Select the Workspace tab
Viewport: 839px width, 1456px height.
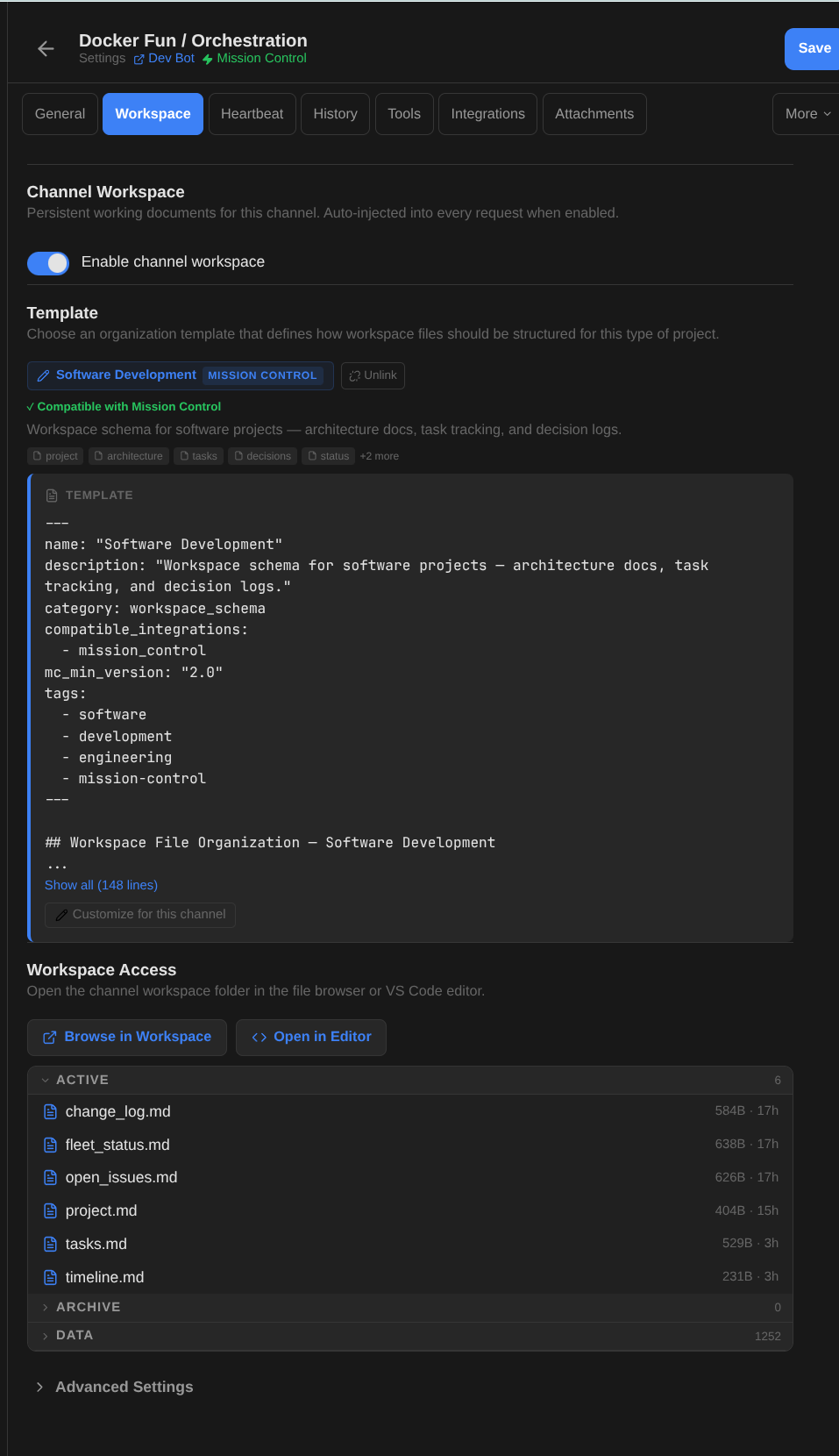pos(153,114)
